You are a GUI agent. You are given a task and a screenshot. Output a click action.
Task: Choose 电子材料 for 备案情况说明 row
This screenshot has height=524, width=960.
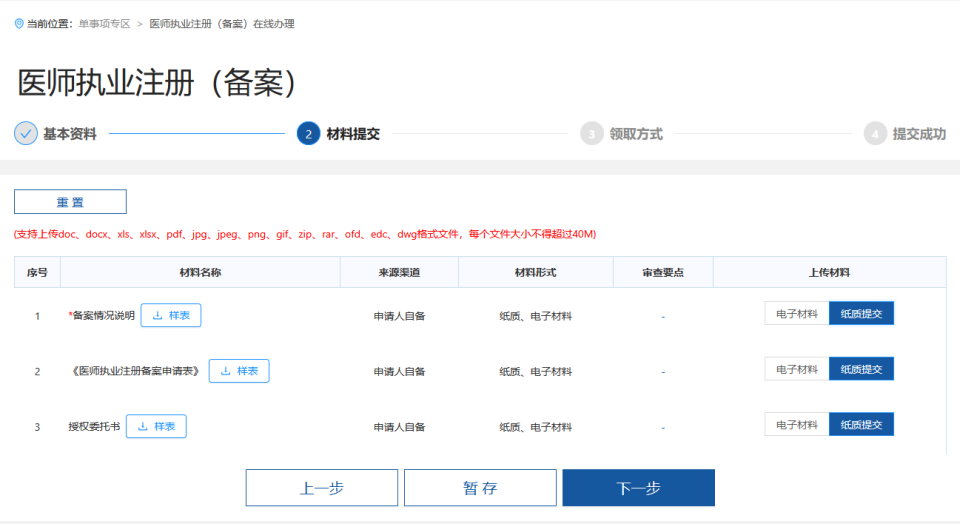(x=797, y=313)
